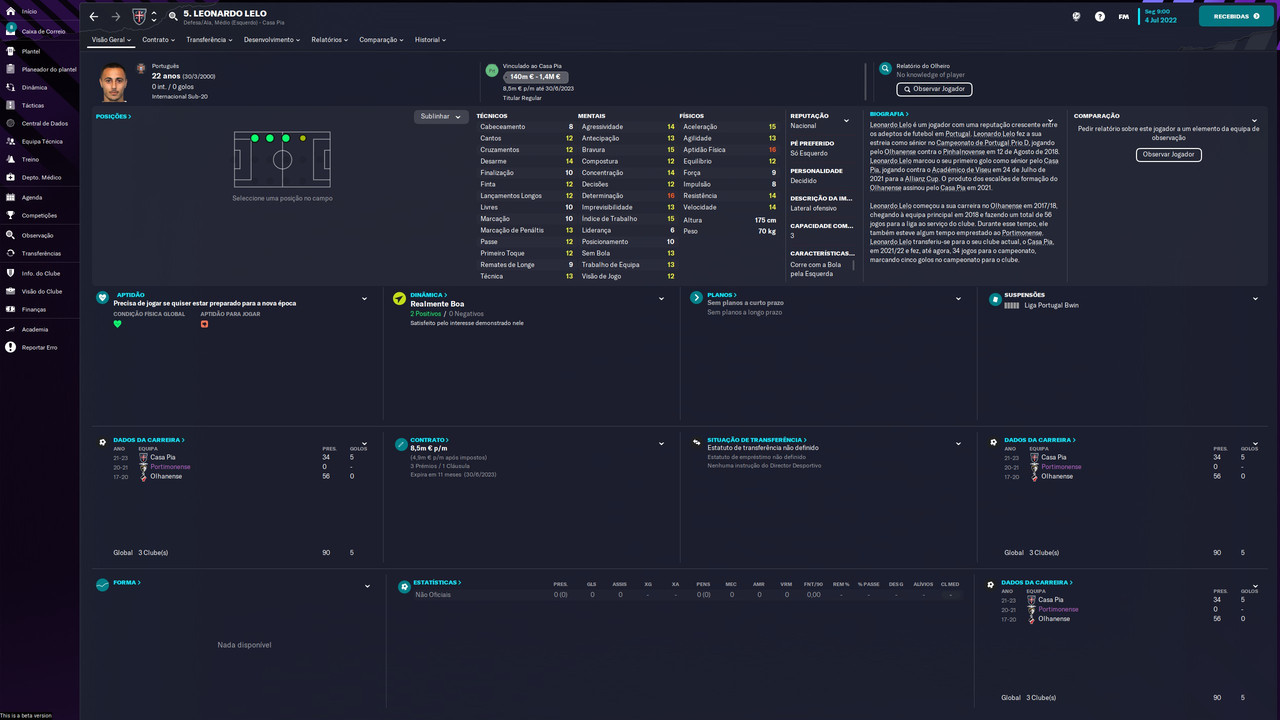1280x720 pixels.
Task: Open the Estatísticas link
Action: pos(437,582)
